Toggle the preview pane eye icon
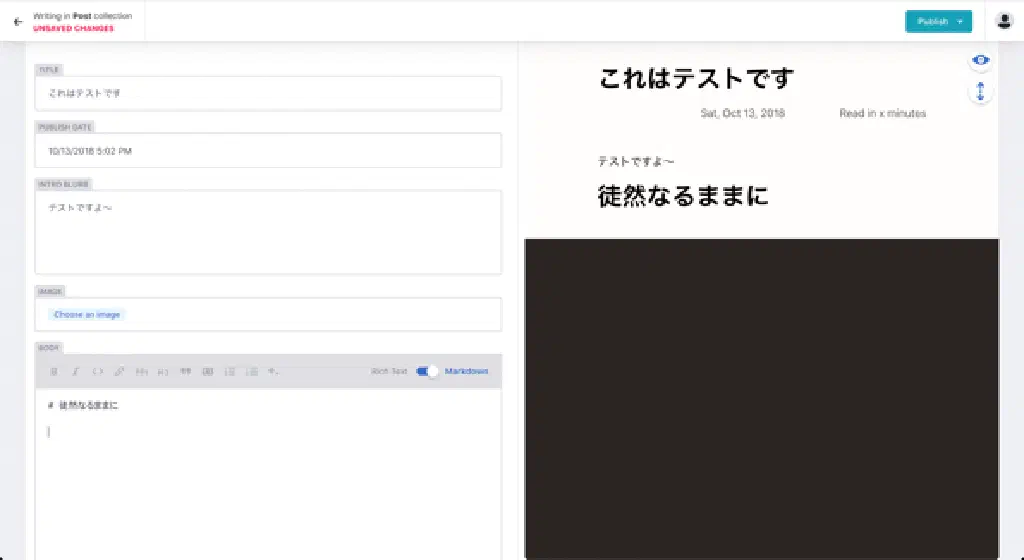Viewport: 1024px width, 560px height. pyautogui.click(x=981, y=61)
